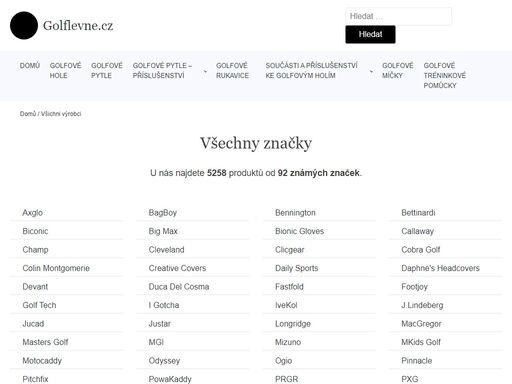Open Součásti a příslušenství ke golfovým holím
The height and width of the screenshot is (384, 512).
click(311, 71)
